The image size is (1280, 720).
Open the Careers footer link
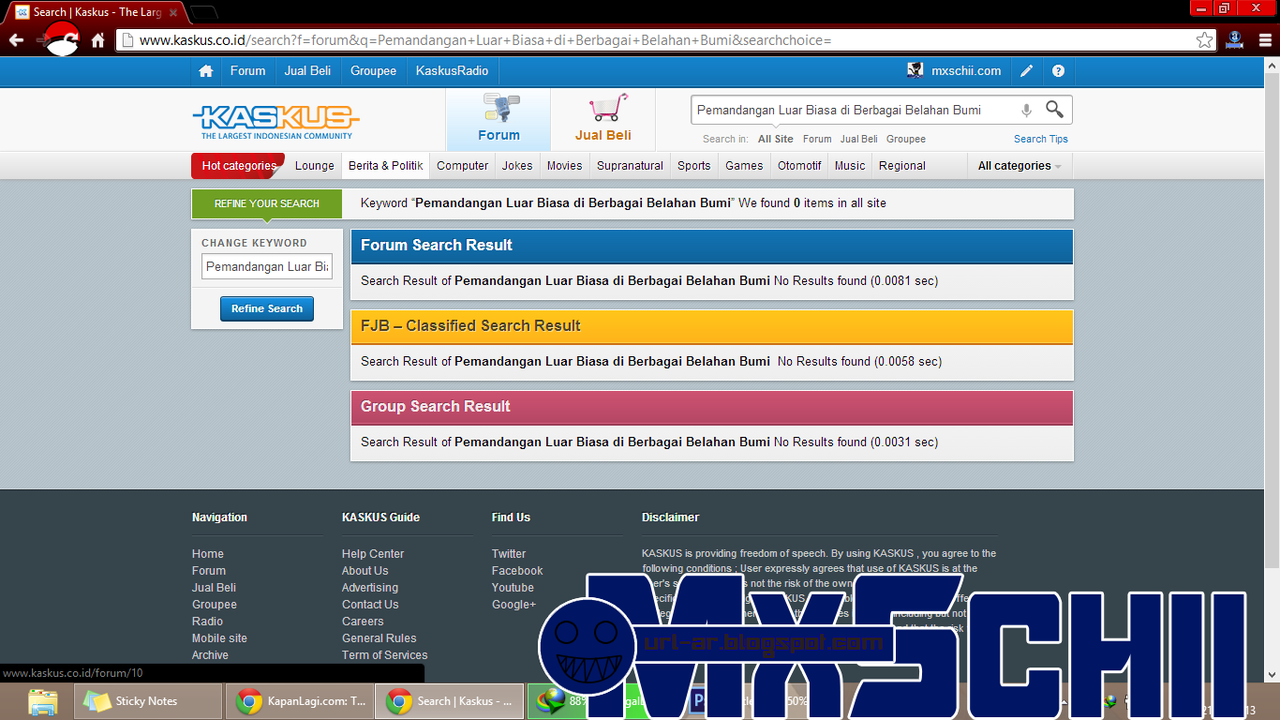[x=363, y=621]
